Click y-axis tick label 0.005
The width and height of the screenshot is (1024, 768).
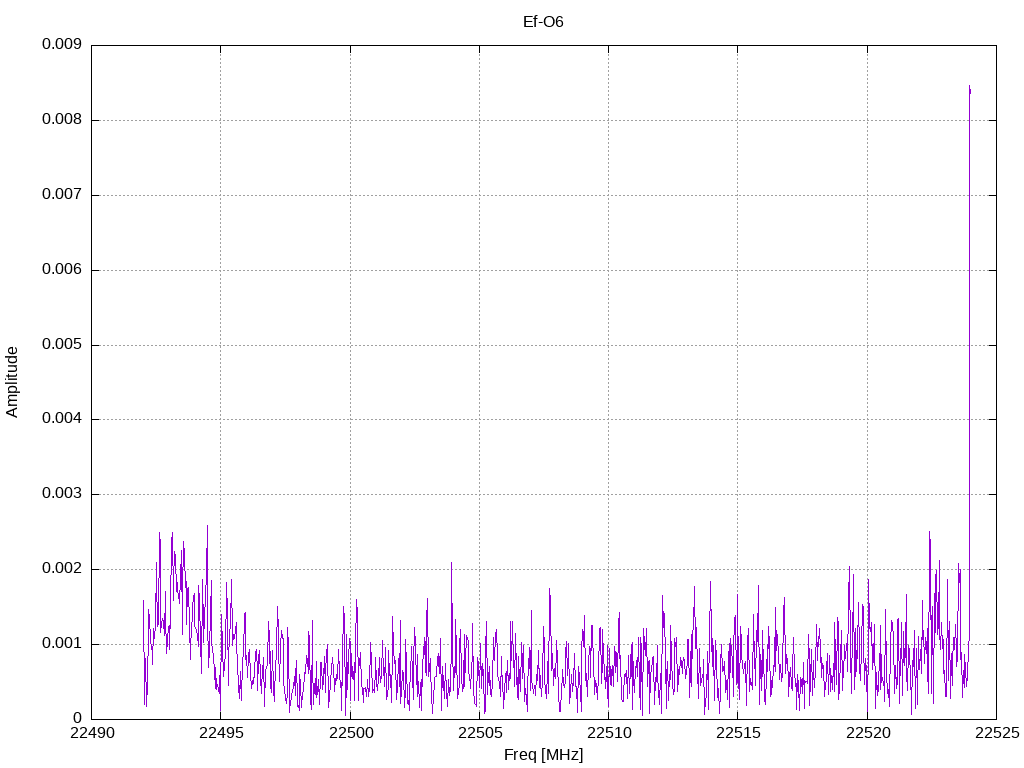61,344
